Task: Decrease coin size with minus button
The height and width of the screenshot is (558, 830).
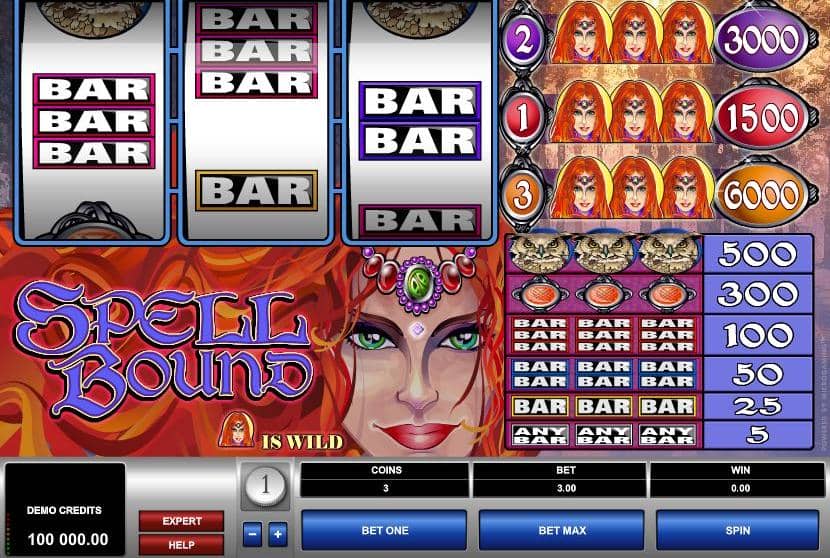Action: pos(252,534)
